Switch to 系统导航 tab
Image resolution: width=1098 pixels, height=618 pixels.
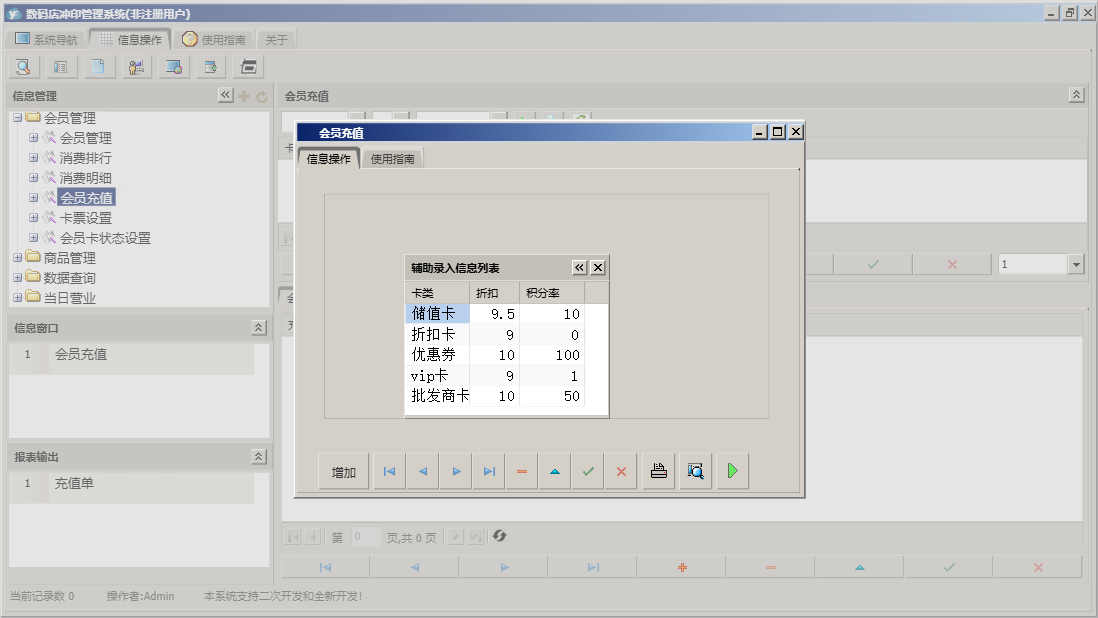point(46,40)
